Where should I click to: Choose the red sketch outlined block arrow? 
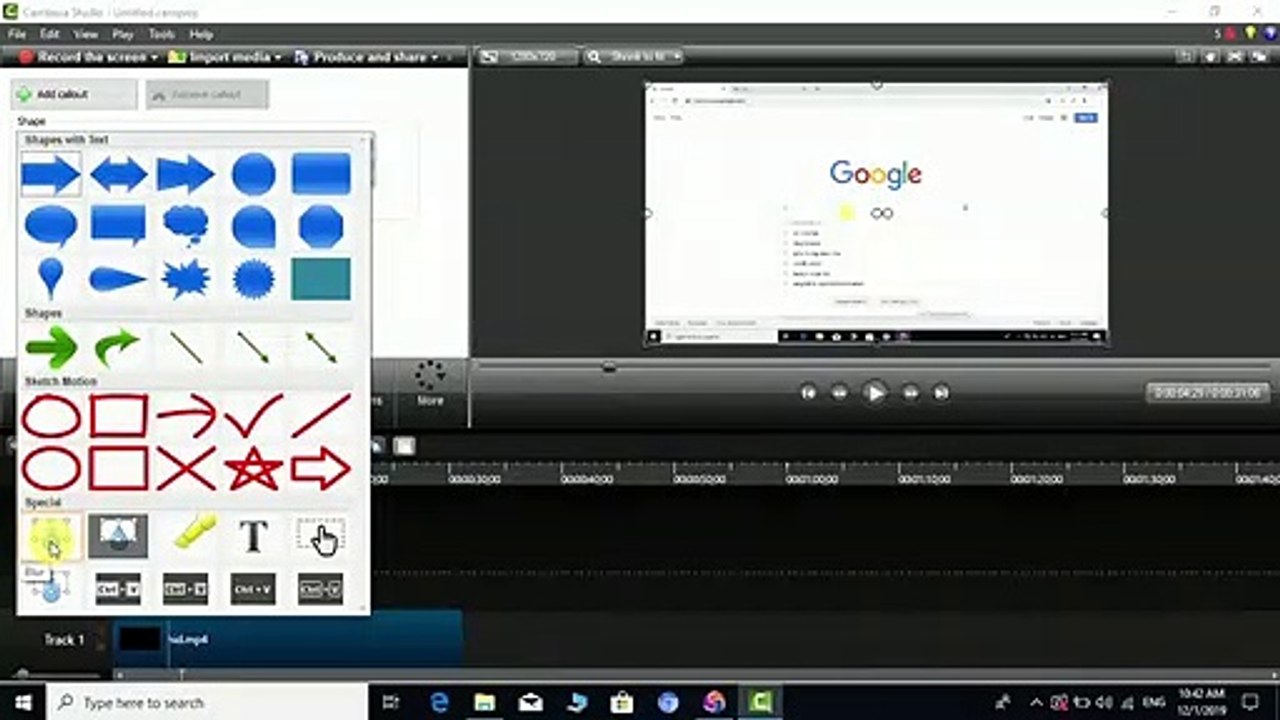point(321,468)
